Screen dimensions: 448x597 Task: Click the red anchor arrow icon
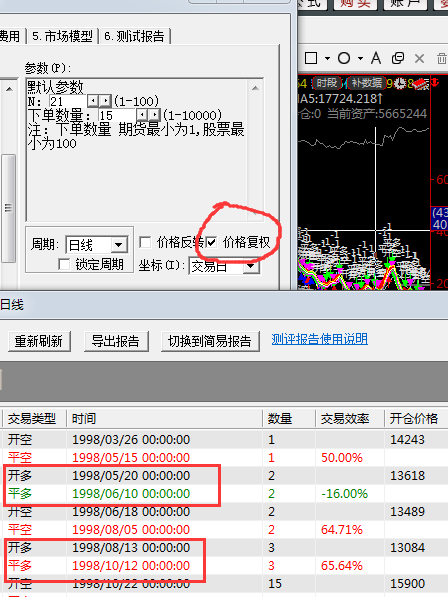pyautogui.click(x=435, y=83)
